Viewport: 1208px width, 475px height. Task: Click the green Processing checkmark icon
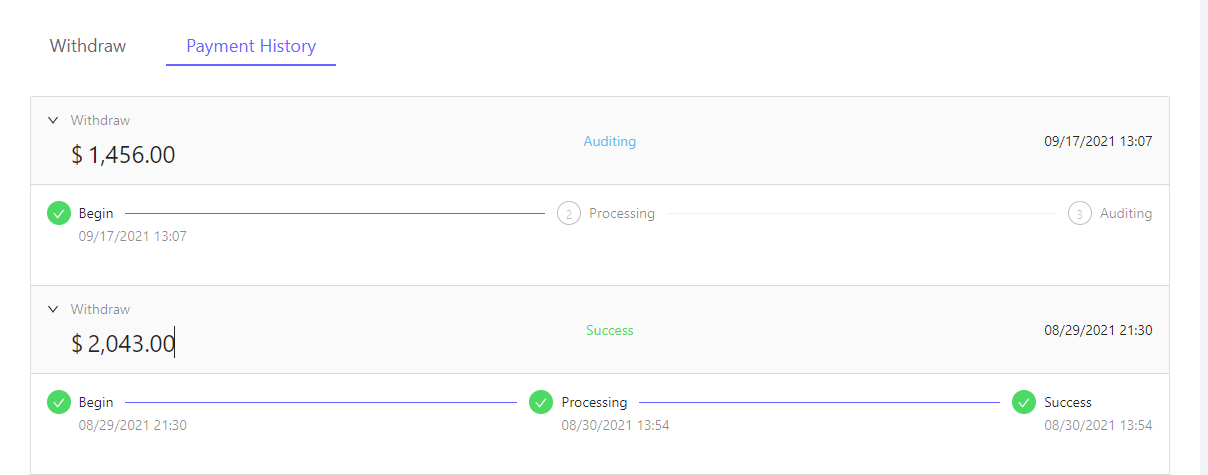pos(541,402)
